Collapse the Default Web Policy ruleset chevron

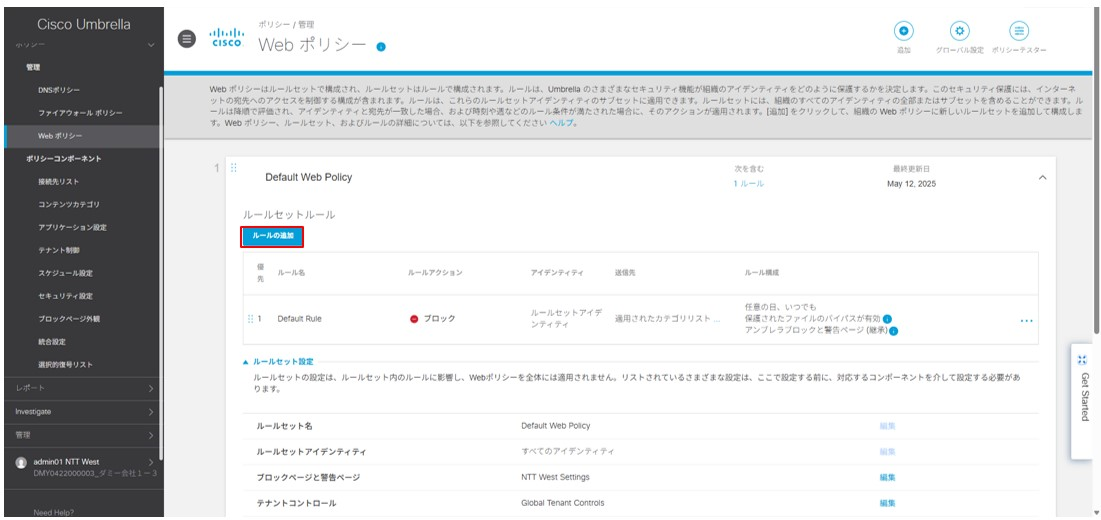[1042, 178]
